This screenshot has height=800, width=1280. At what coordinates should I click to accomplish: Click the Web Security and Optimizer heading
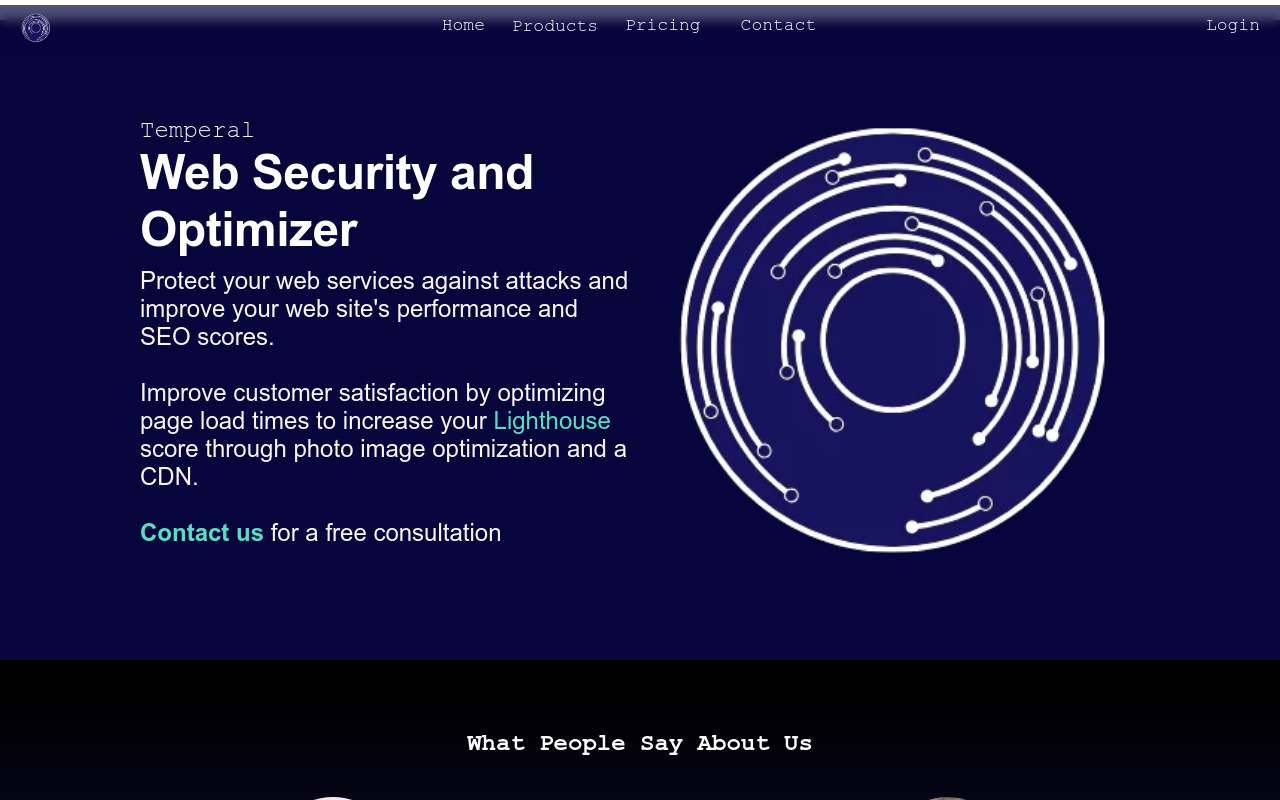(337, 201)
